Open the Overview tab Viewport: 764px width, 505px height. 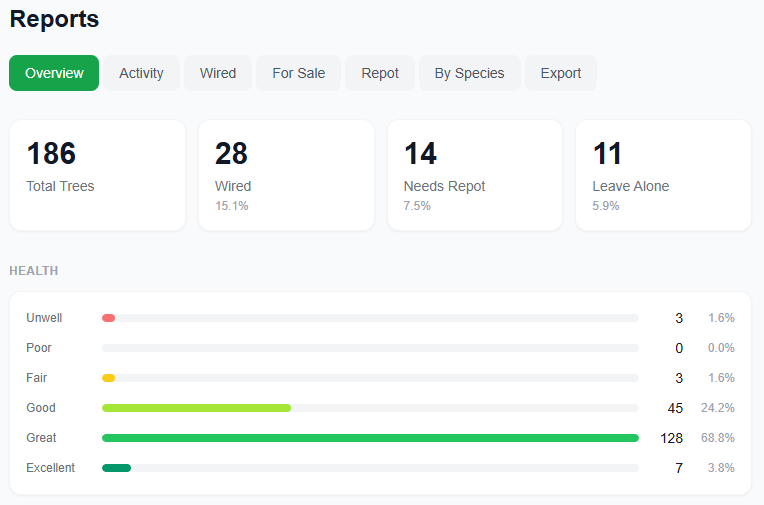coord(54,73)
